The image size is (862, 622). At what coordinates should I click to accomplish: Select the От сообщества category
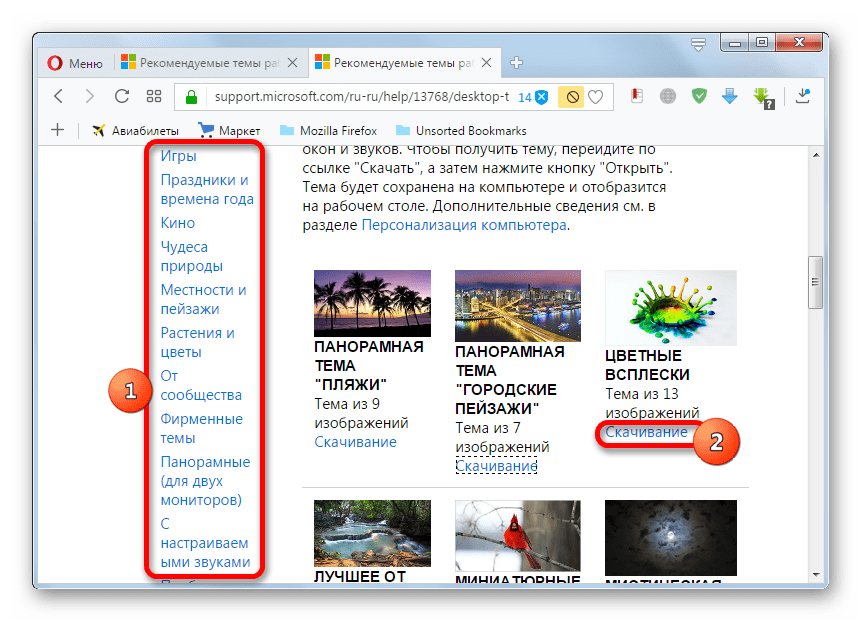[201, 385]
